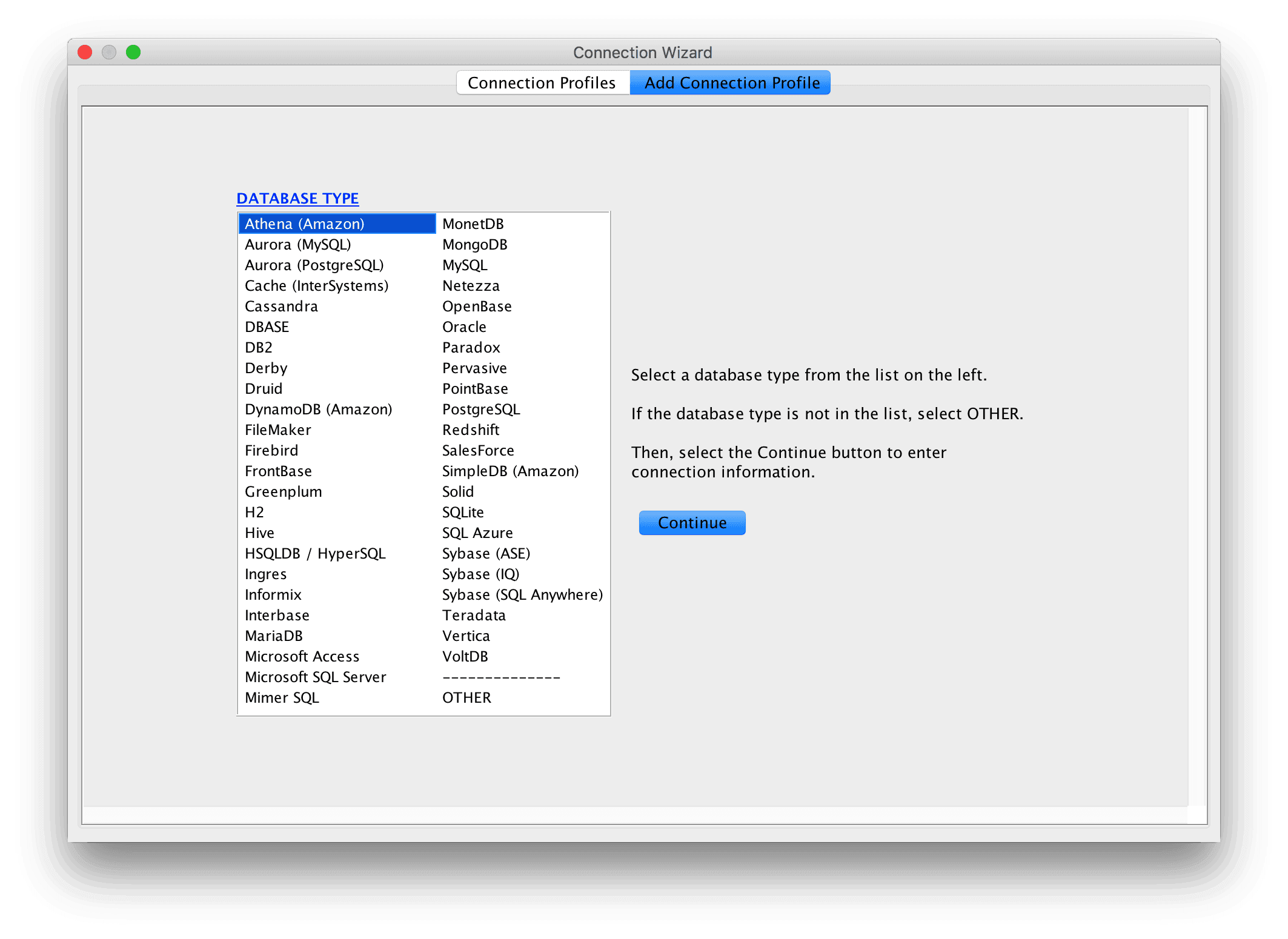Select FrontBase database type
This screenshot has width=1288, height=939.
[337, 471]
